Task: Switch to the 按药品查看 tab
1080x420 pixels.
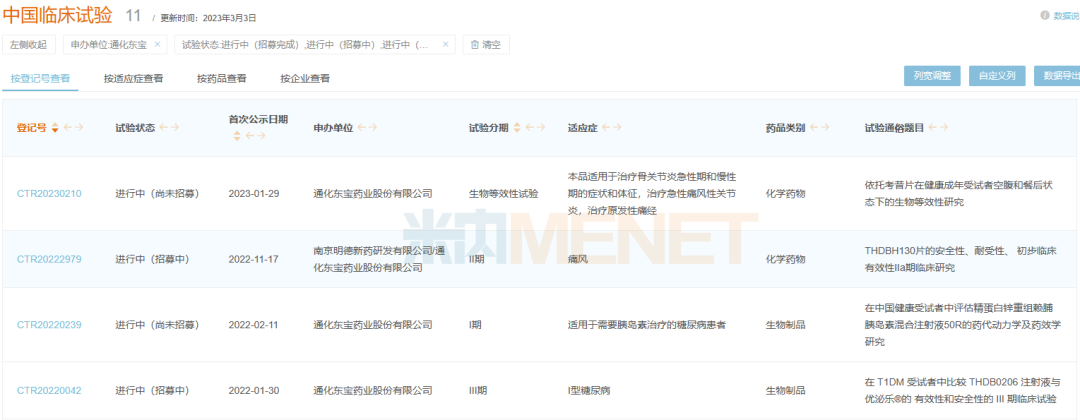Action: (221, 78)
